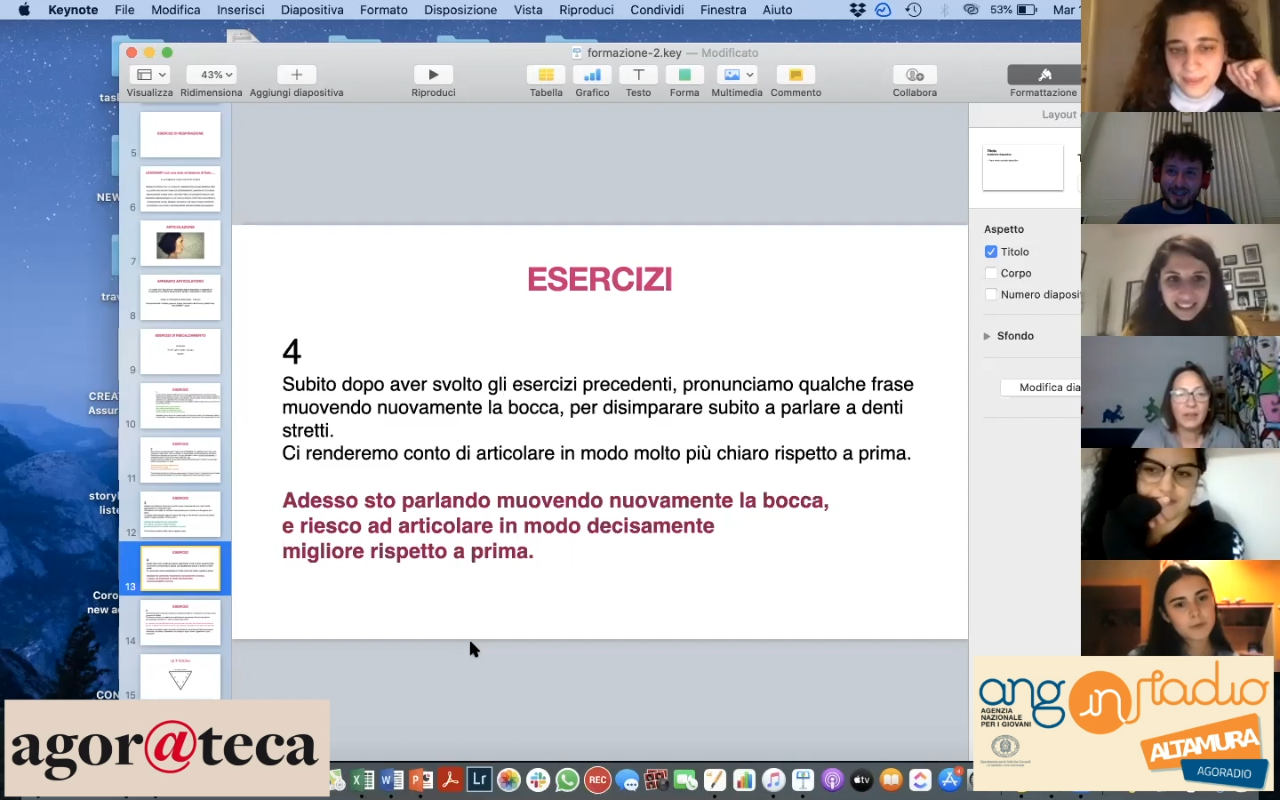Select slide 9 thumbnail in navigator
The height and width of the screenshot is (800, 1280).
tap(180, 351)
